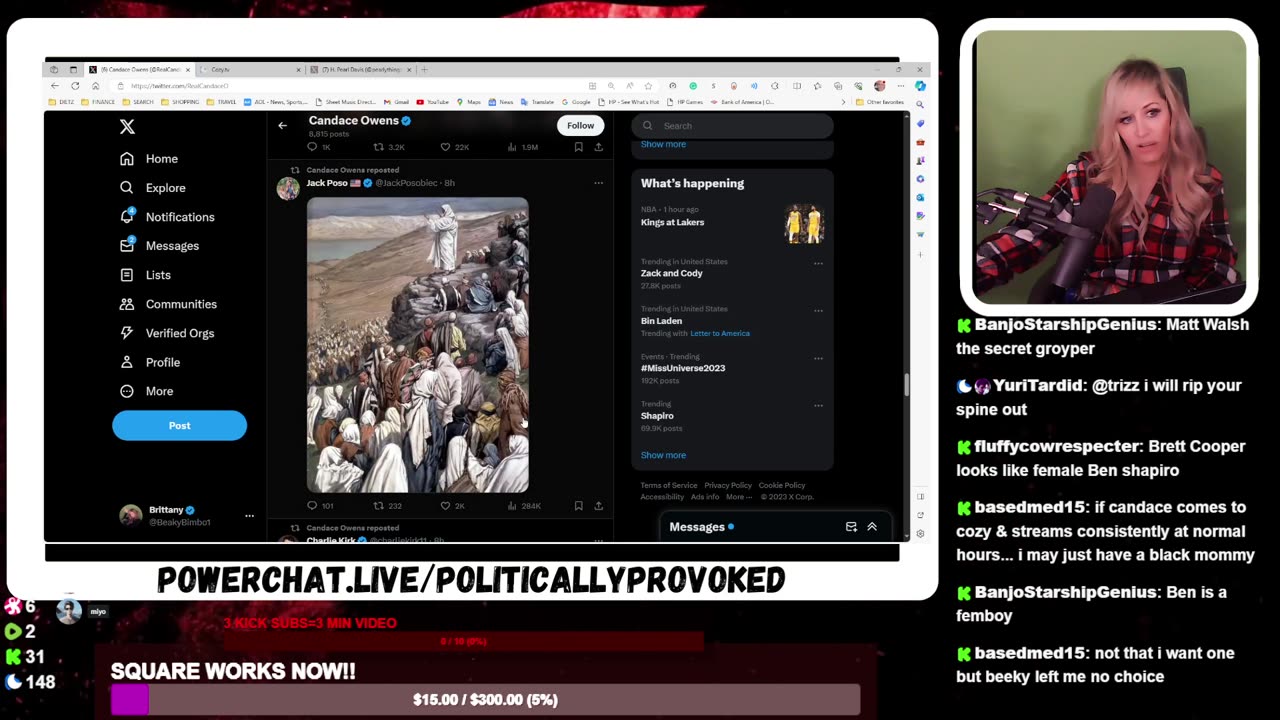
Task: Click Show more under What's happening
Action: 663,455
